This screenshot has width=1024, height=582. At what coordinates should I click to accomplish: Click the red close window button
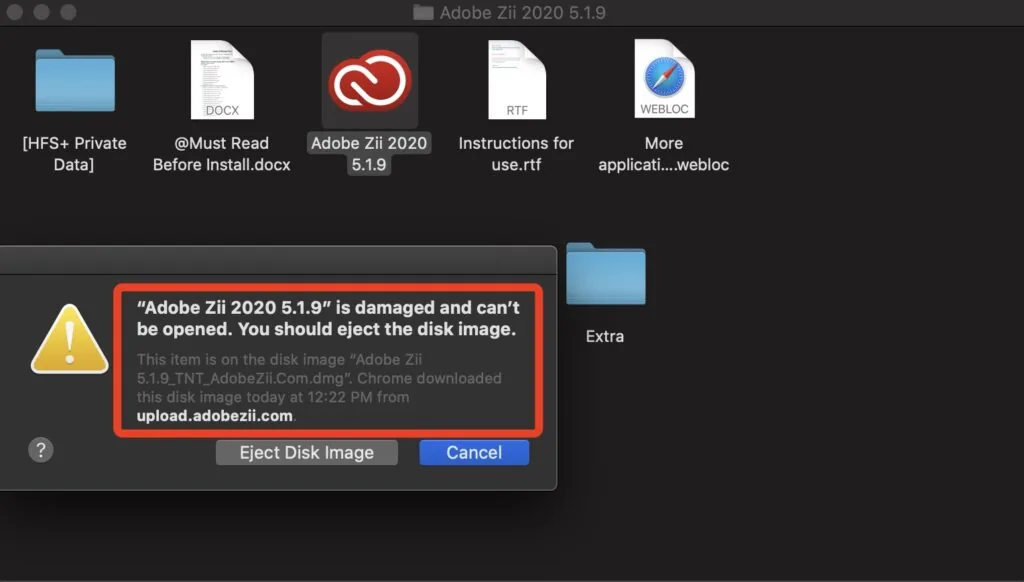(14, 12)
